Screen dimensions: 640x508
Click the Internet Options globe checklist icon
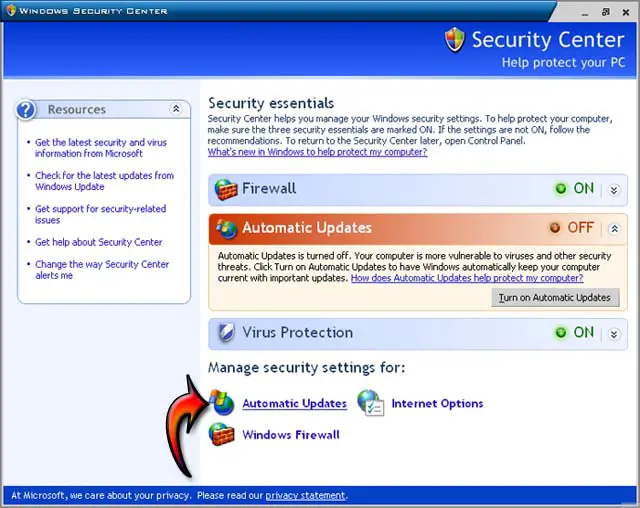click(371, 403)
